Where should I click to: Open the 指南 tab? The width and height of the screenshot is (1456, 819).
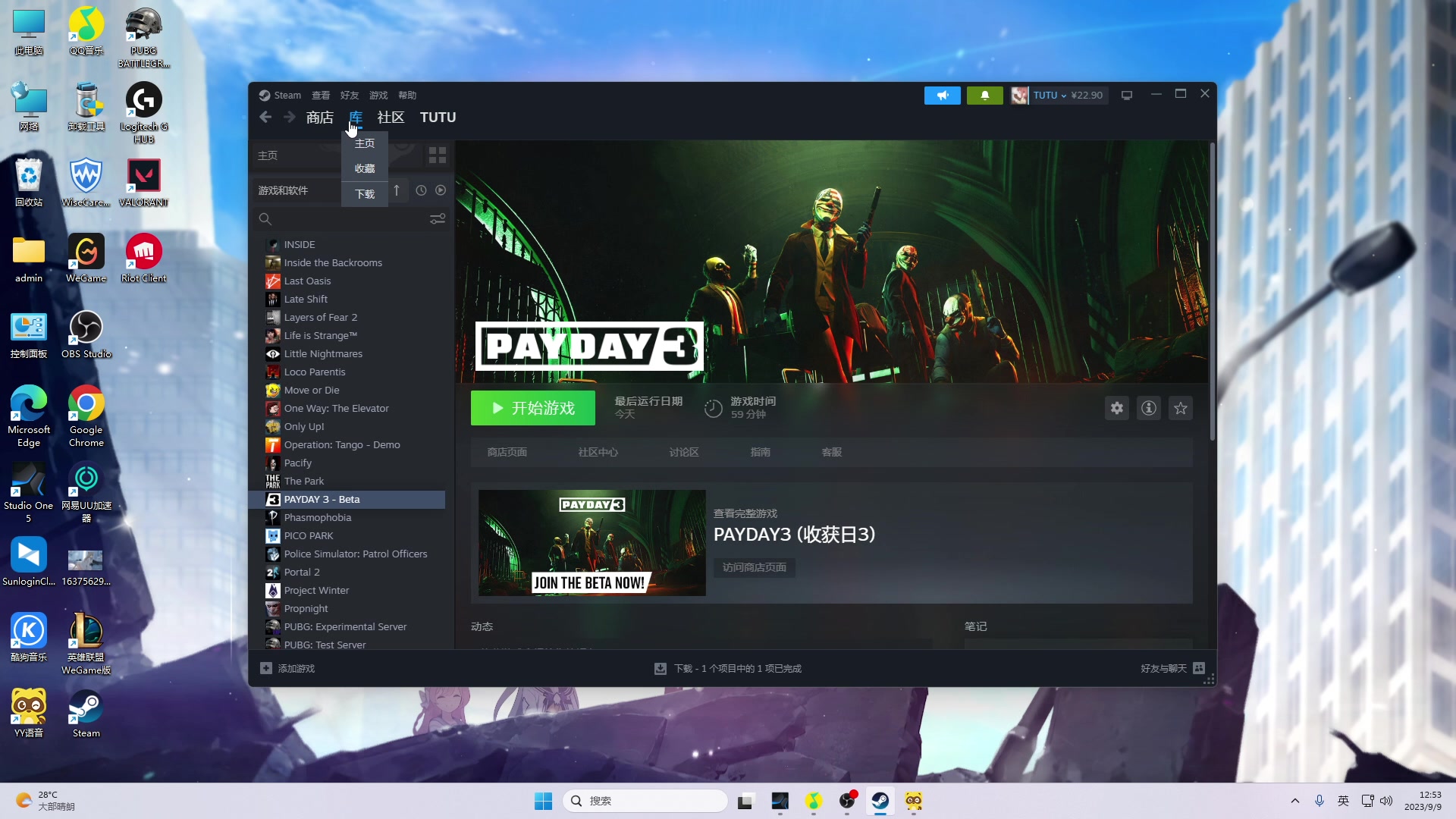click(x=761, y=452)
